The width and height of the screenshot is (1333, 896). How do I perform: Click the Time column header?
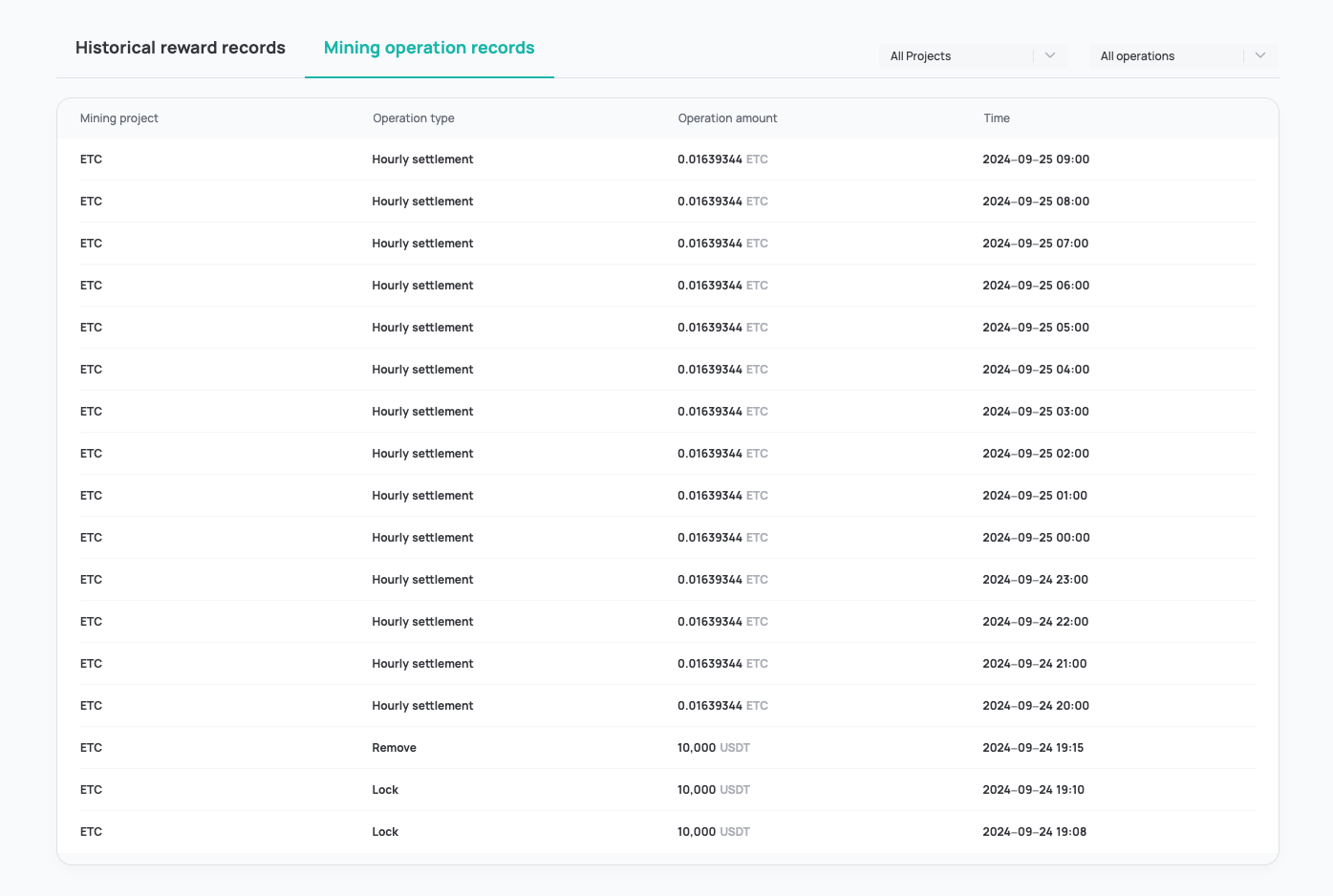(x=997, y=118)
